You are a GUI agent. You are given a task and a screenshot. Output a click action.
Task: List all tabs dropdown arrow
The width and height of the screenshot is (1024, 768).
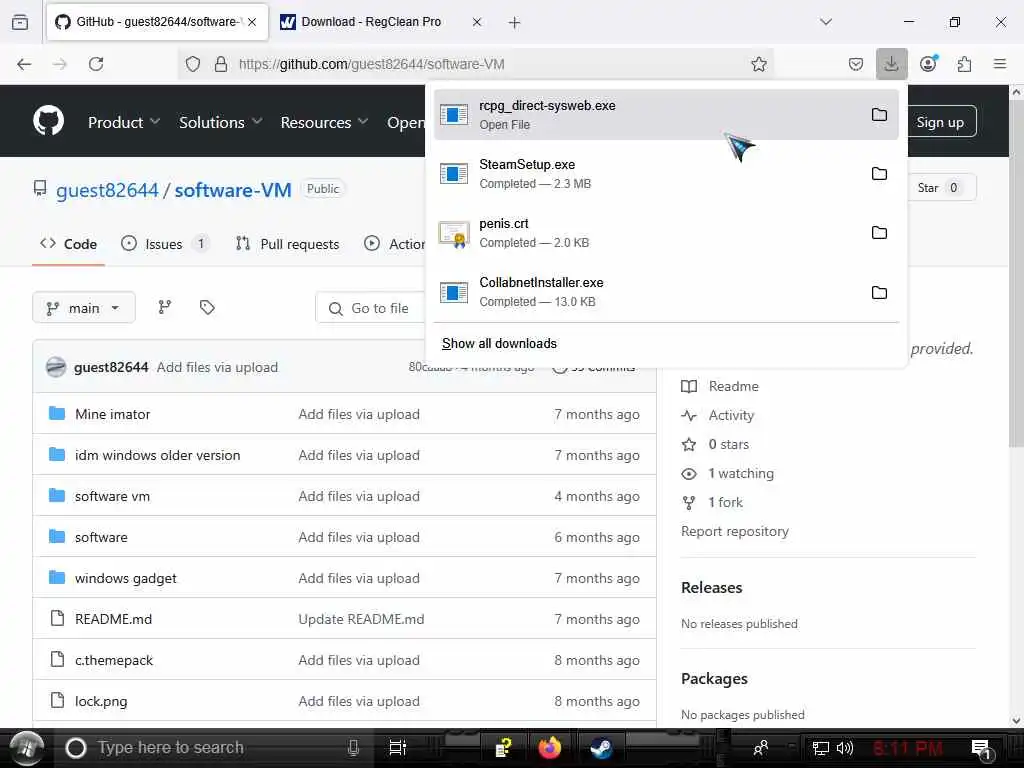point(826,22)
